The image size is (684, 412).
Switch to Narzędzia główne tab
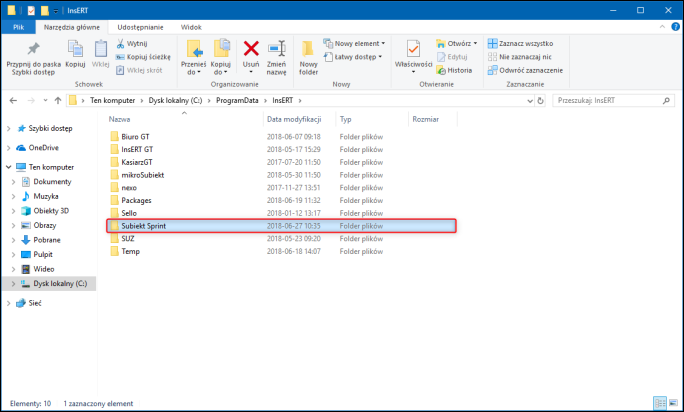(x=72, y=27)
